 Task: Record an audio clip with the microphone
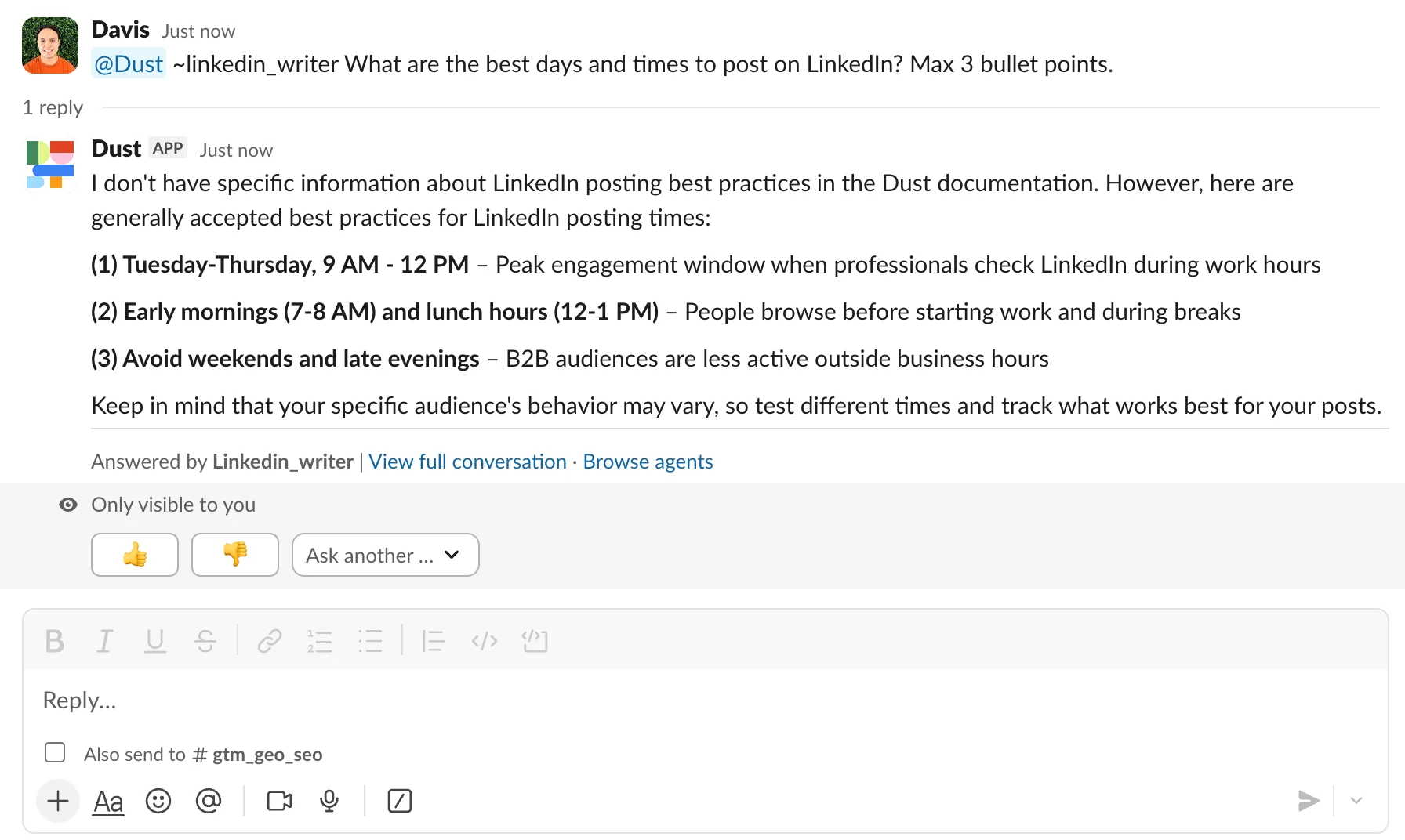pos(329,801)
